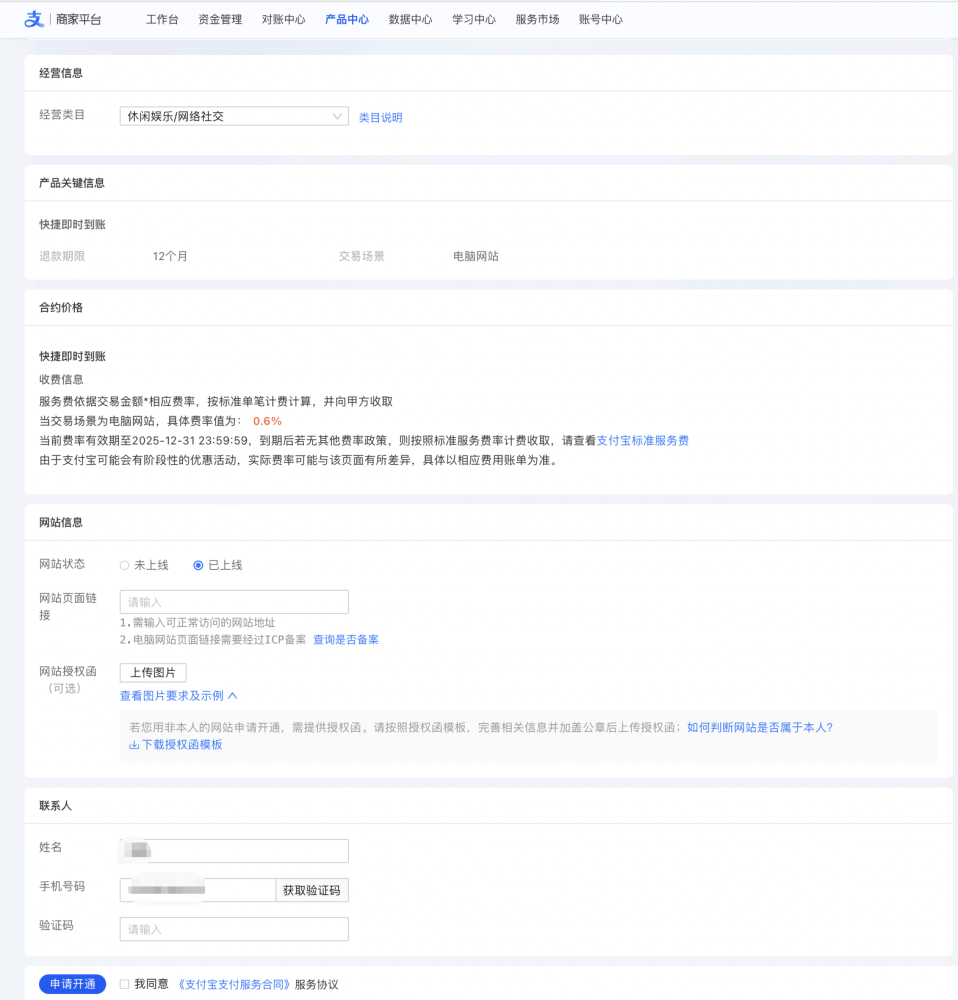Viewport: 958px width, 1000px height.
Task: Focus the 验证码 input field
Action: pos(233,929)
